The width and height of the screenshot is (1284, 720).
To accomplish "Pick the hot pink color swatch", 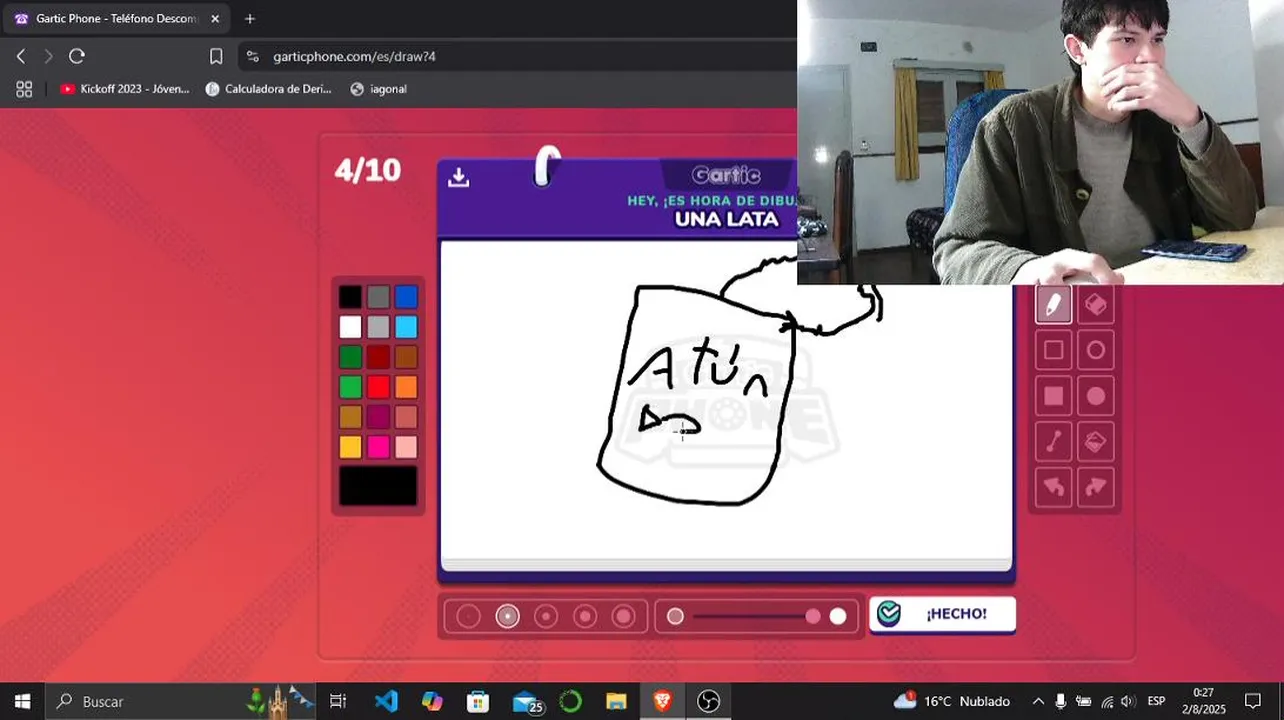I will (378, 447).
